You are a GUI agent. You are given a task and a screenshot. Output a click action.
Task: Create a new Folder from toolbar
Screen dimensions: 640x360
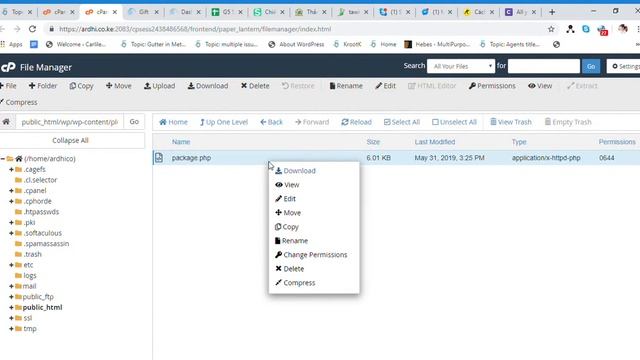click(x=43, y=86)
